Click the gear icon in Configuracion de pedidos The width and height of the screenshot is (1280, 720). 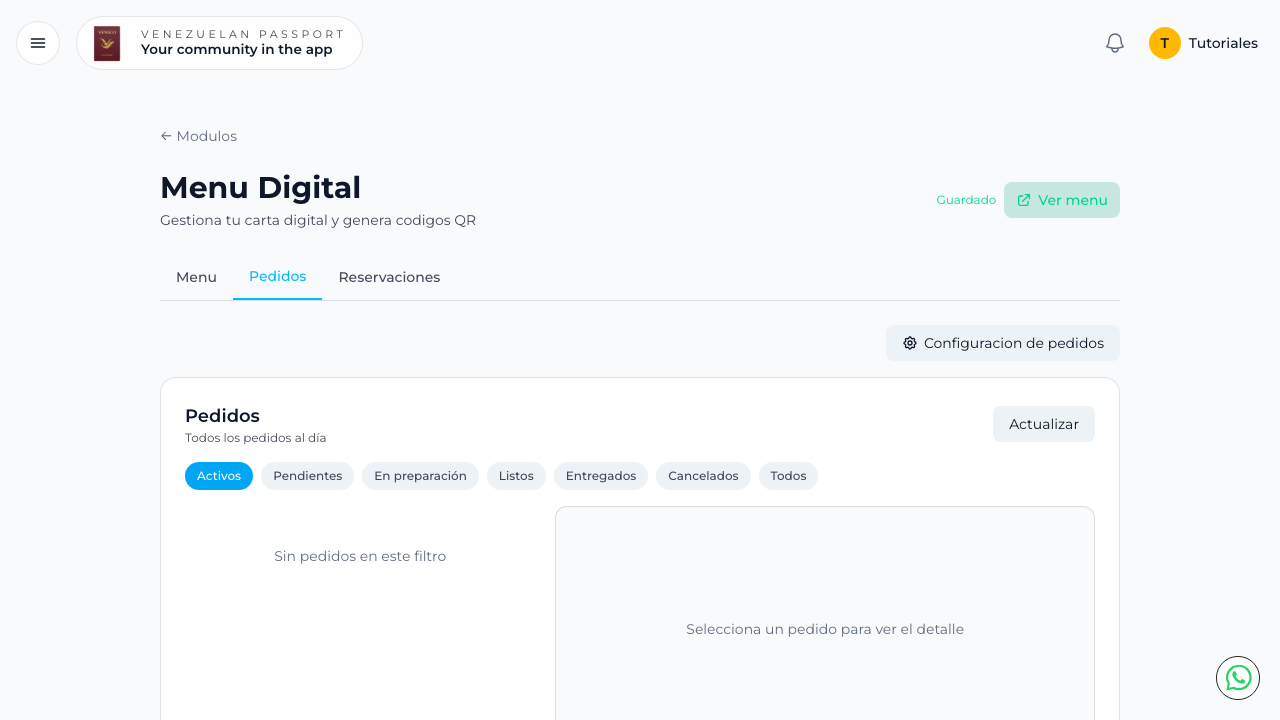point(910,343)
